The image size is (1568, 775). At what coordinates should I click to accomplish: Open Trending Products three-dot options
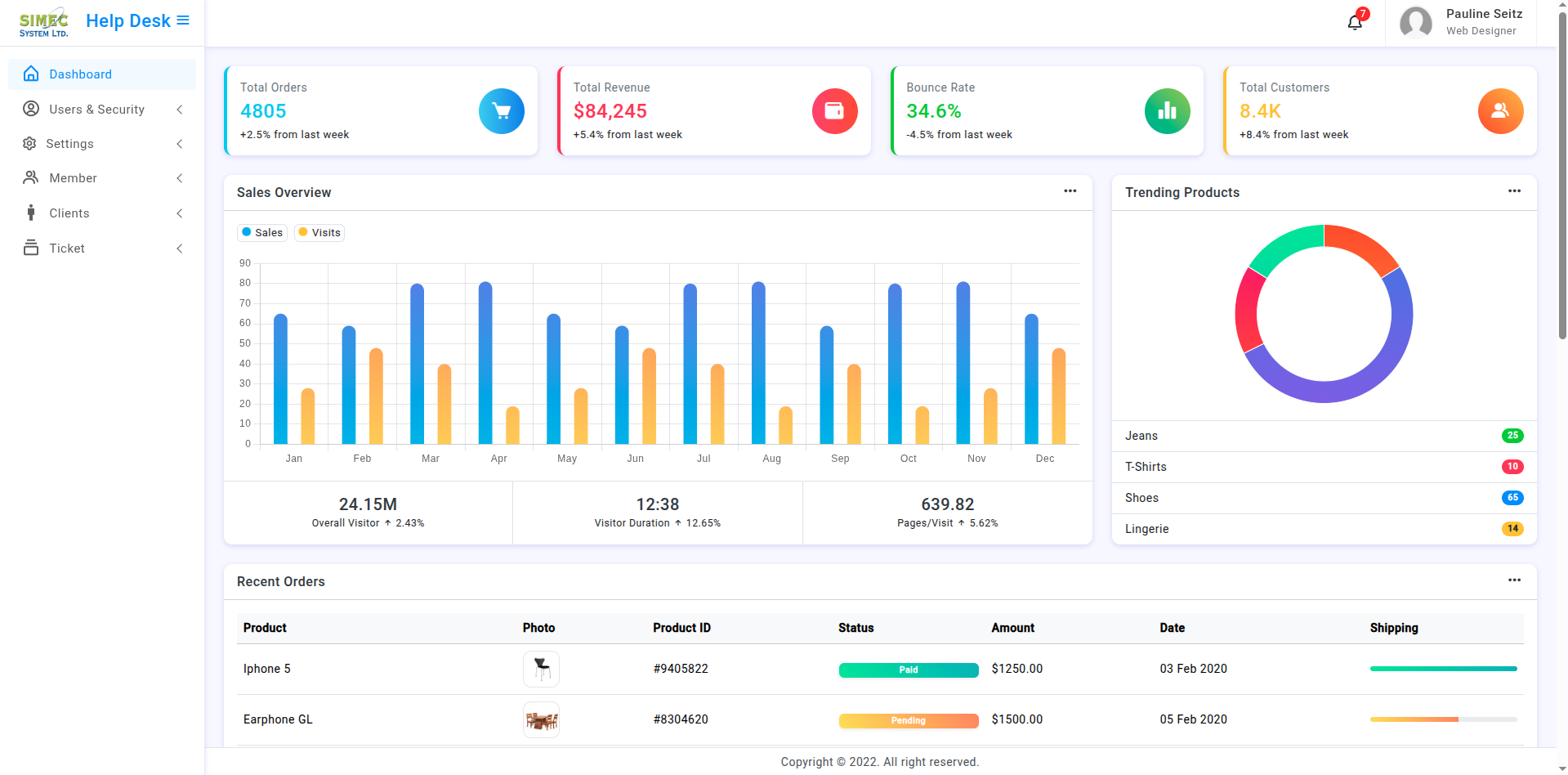(x=1515, y=191)
